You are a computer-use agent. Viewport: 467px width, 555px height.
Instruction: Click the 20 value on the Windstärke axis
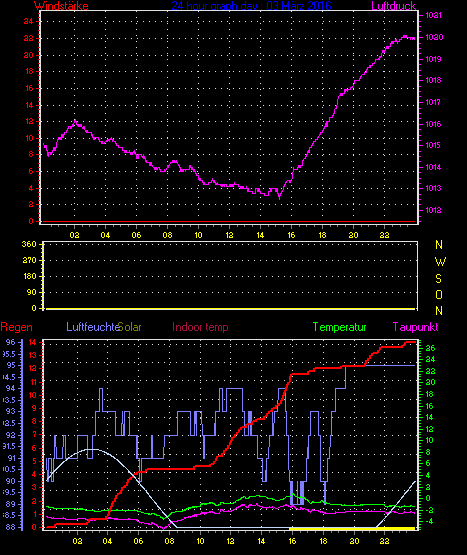(28, 55)
